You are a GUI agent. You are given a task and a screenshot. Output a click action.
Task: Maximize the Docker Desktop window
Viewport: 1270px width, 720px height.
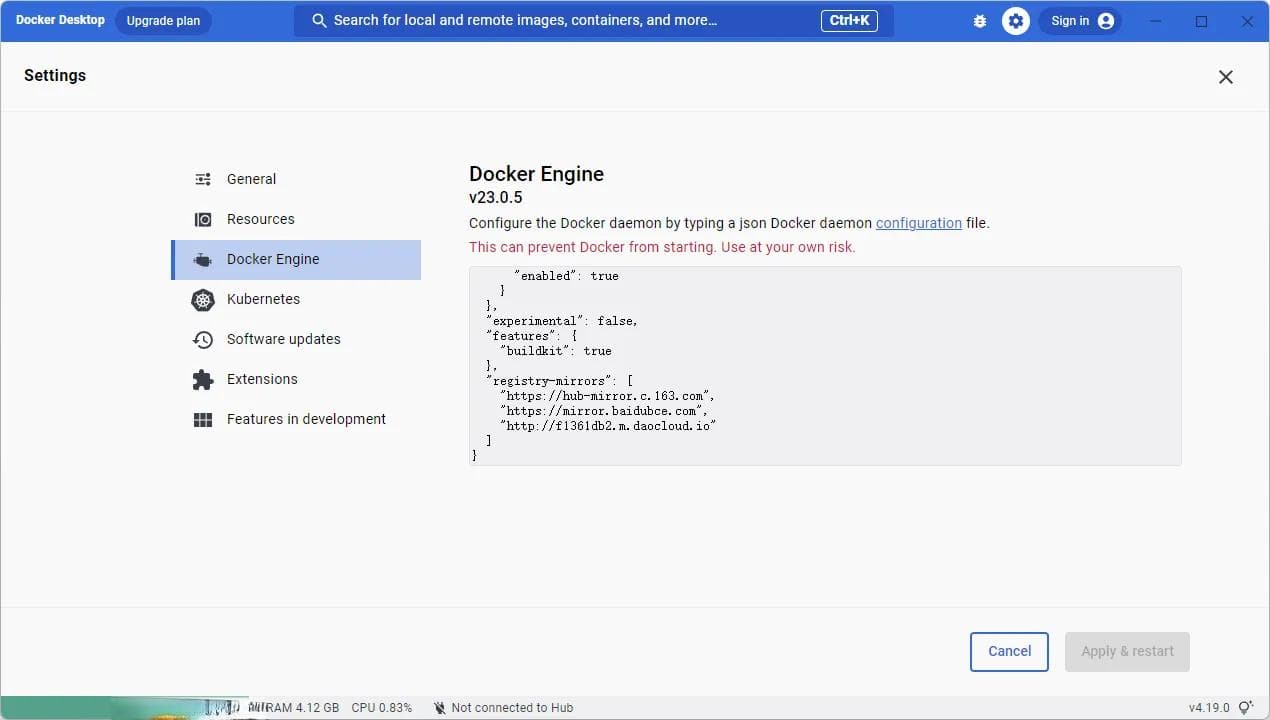pyautogui.click(x=1202, y=21)
